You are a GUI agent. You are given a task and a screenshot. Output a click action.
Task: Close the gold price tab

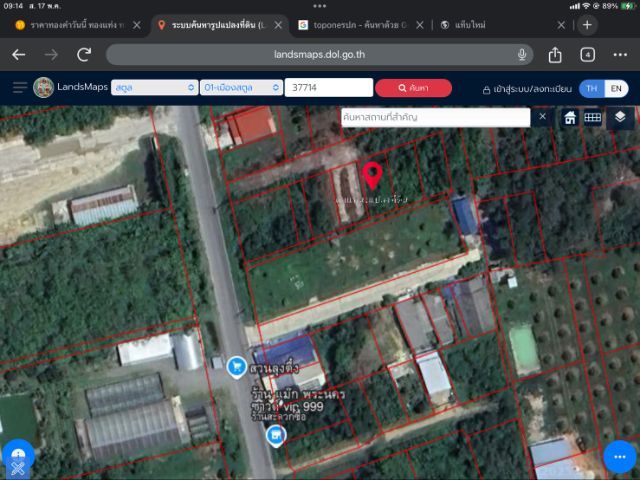pyautogui.click(x=137, y=25)
